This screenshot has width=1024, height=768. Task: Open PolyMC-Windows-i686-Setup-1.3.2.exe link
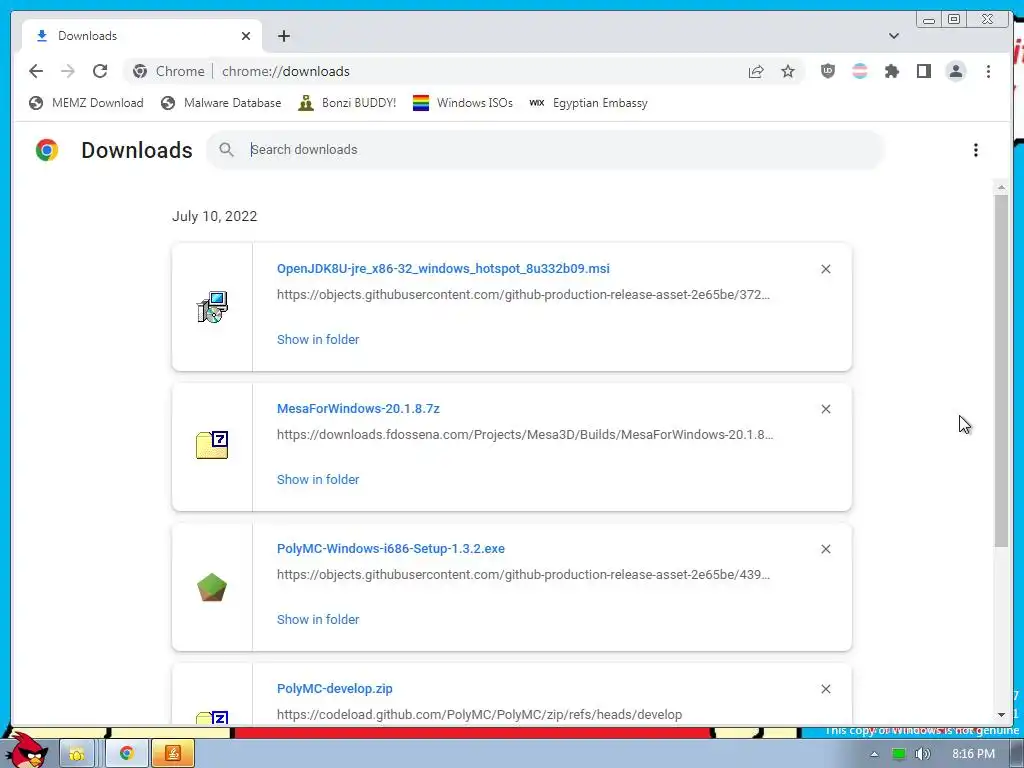click(391, 549)
